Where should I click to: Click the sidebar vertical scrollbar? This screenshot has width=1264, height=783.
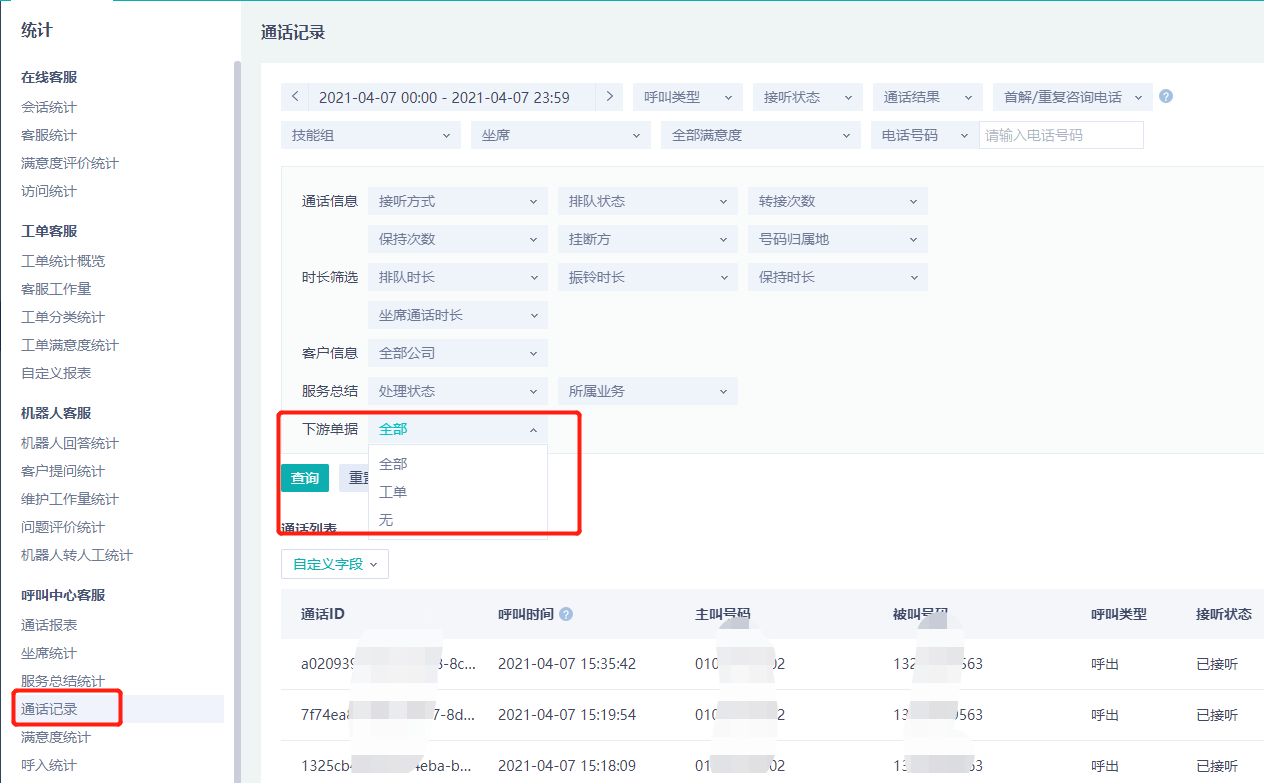[237, 400]
